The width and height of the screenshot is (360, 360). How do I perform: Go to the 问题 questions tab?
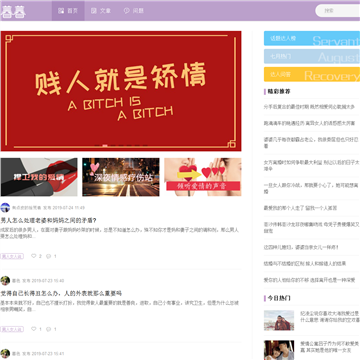coord(134,11)
